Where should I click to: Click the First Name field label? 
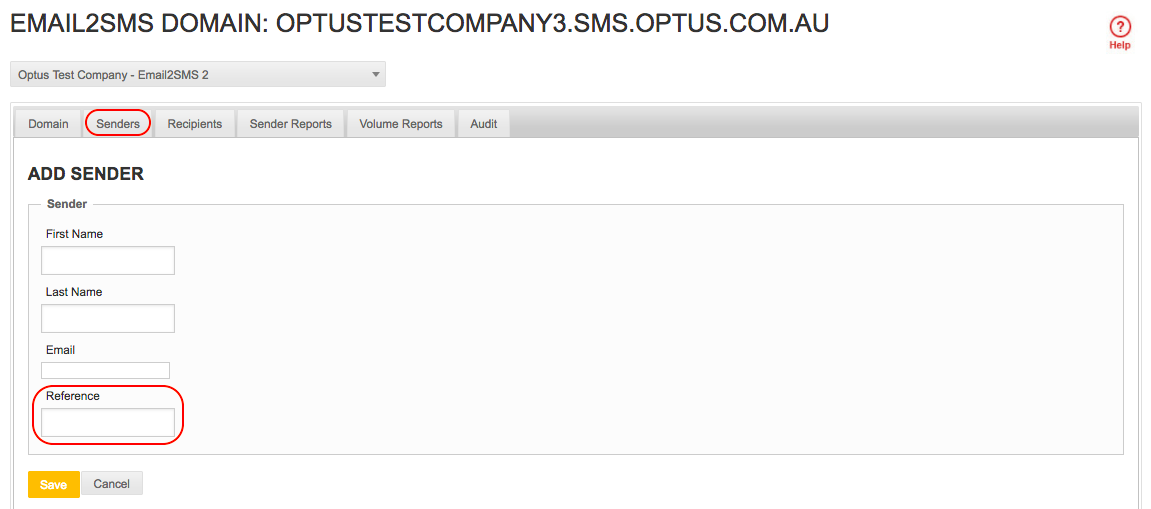point(74,234)
